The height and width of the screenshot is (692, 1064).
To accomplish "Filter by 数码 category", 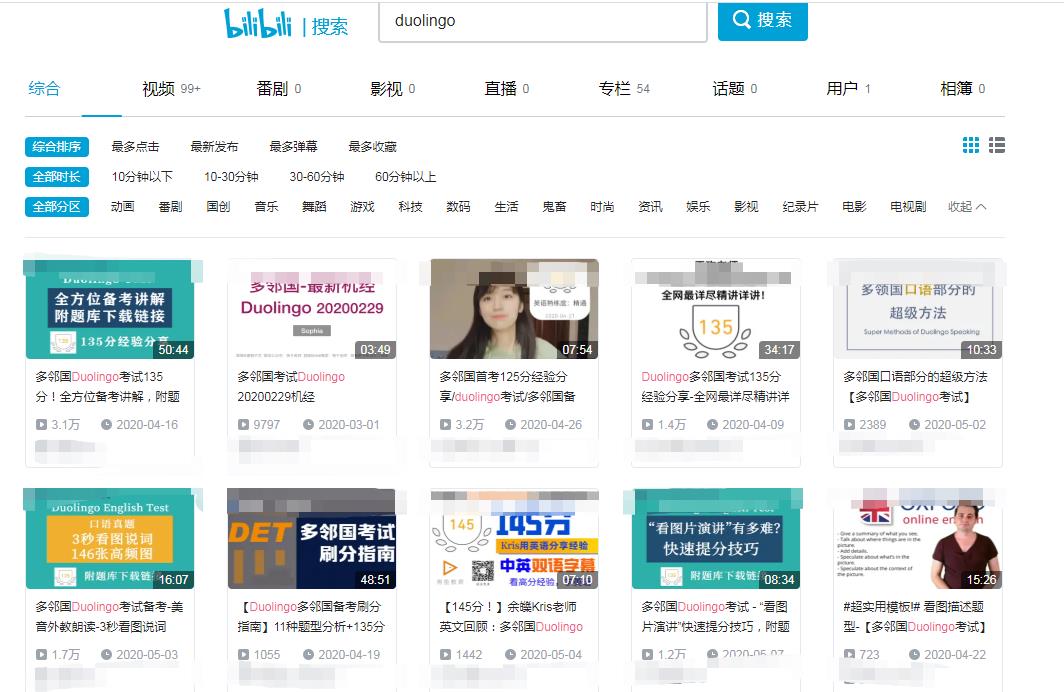I will 458,207.
